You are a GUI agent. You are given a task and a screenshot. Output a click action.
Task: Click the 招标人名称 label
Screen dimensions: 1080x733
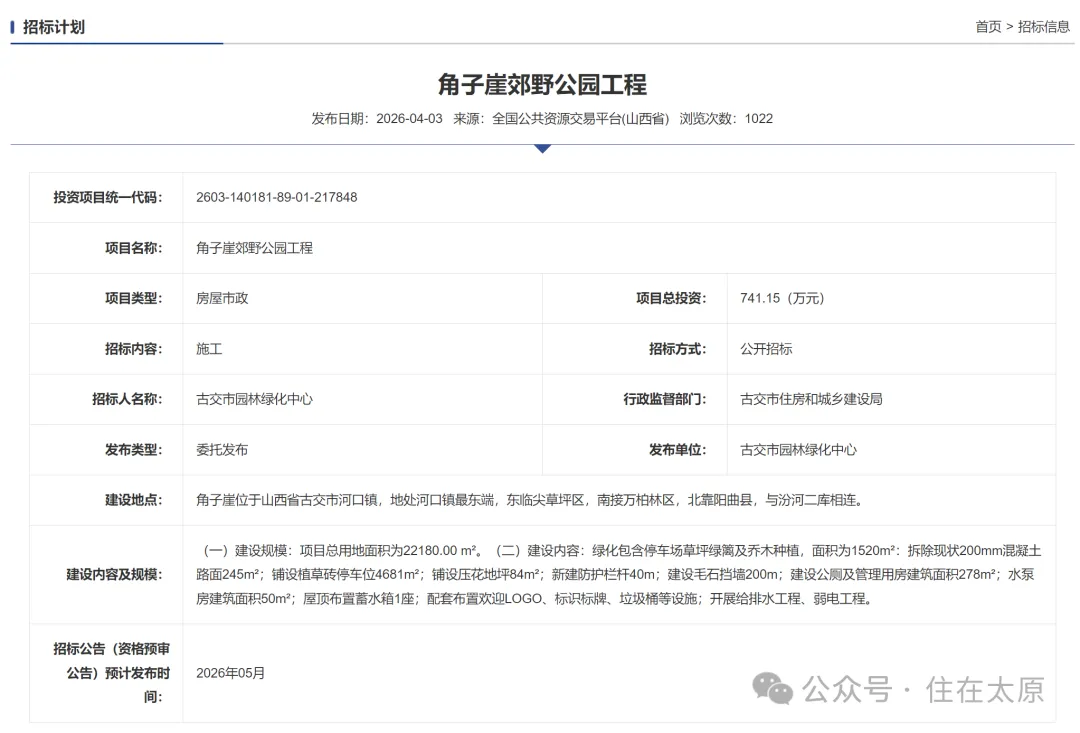click(127, 400)
